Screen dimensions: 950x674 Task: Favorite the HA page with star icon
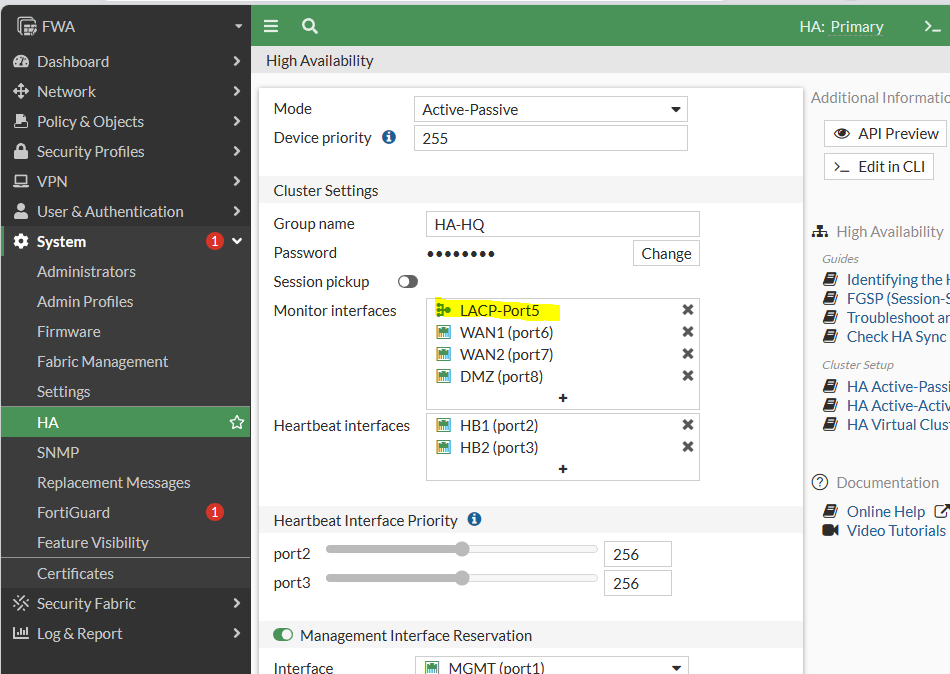(237, 423)
